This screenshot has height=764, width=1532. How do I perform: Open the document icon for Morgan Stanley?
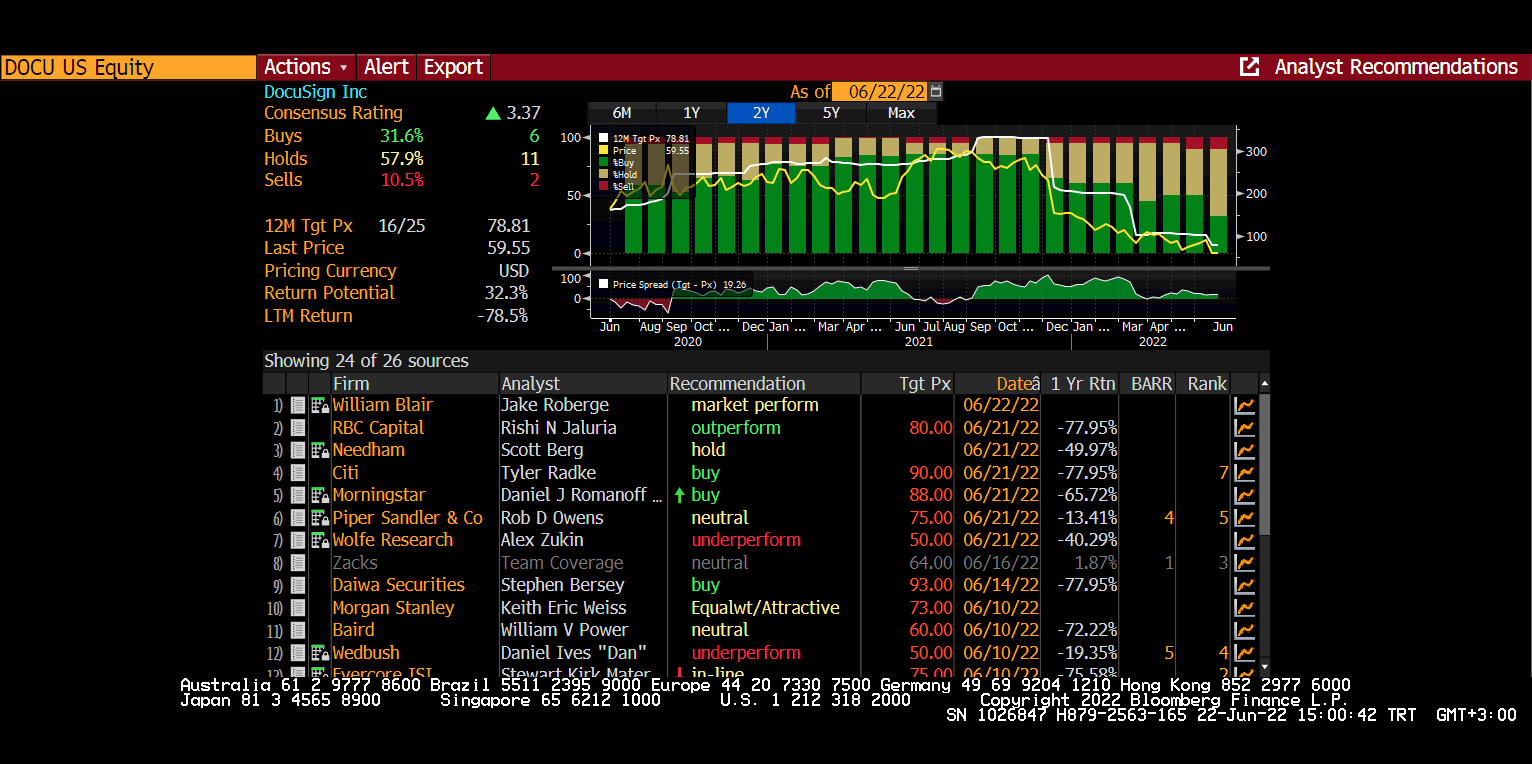(x=298, y=608)
